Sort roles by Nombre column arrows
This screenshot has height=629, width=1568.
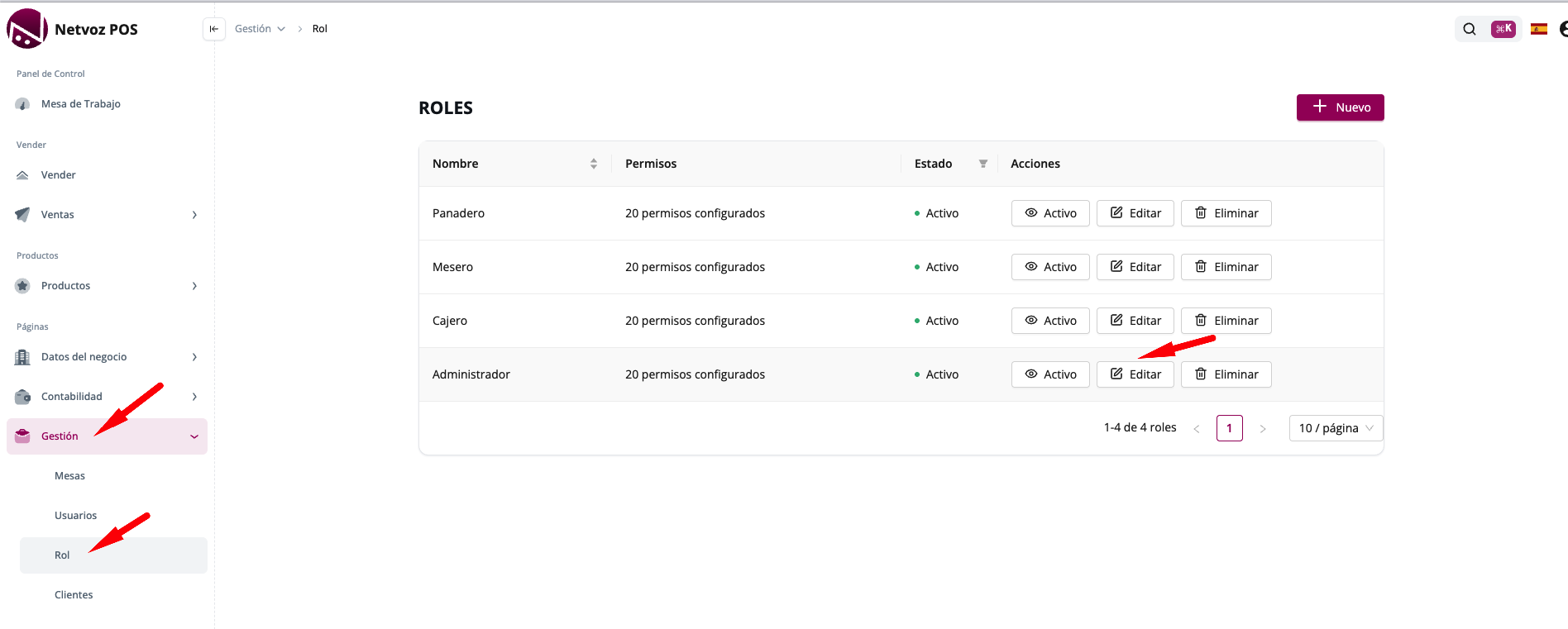[593, 164]
